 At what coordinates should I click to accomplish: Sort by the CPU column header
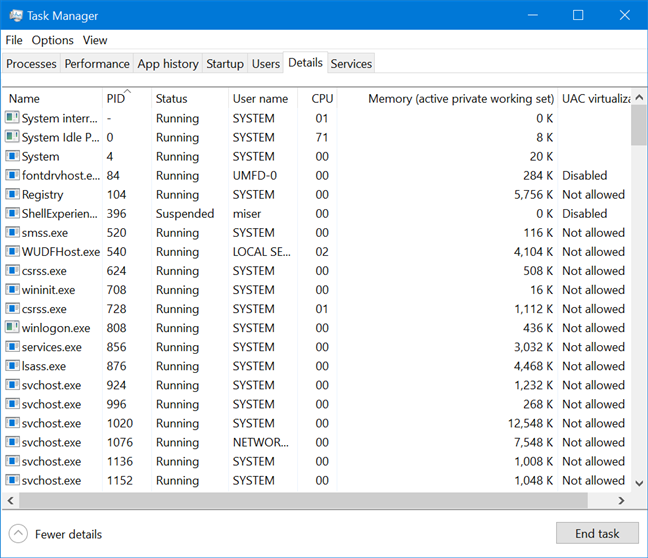tap(317, 98)
